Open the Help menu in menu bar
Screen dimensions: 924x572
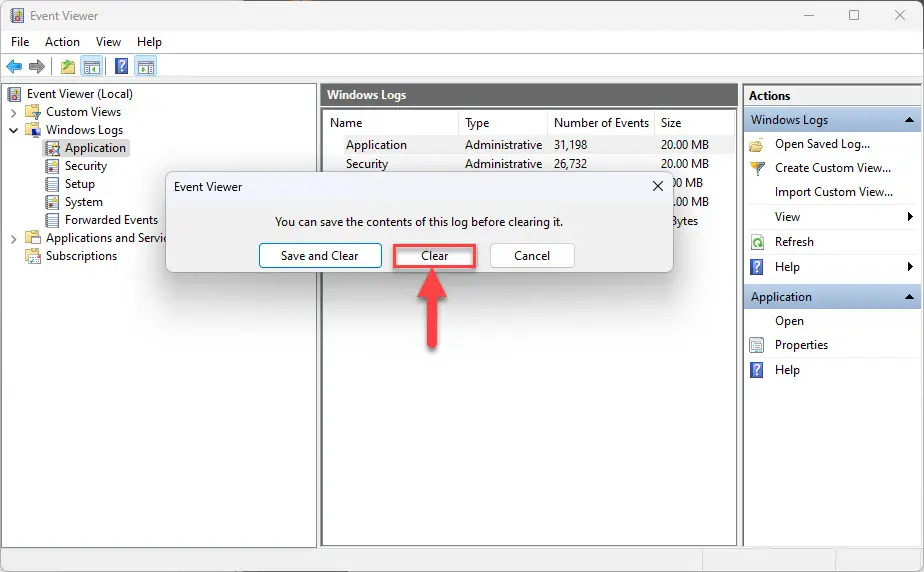click(149, 42)
